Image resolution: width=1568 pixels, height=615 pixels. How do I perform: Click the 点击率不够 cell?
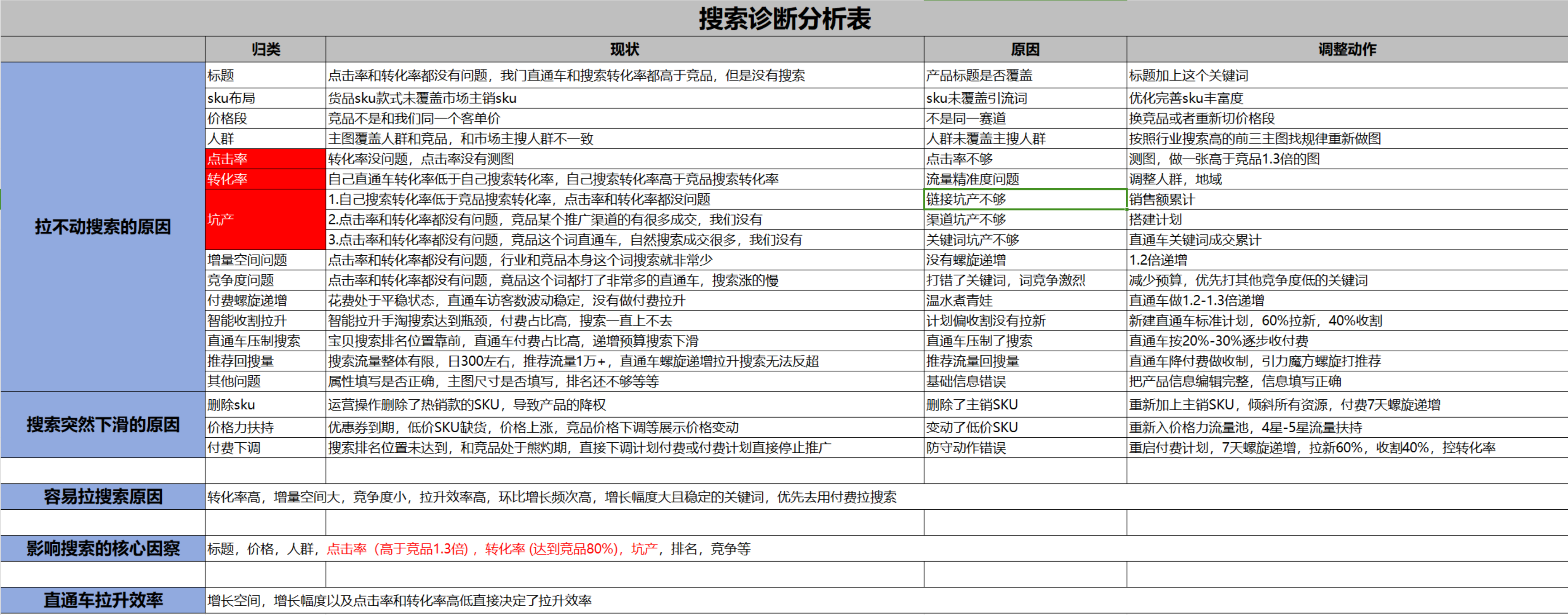pos(1025,158)
